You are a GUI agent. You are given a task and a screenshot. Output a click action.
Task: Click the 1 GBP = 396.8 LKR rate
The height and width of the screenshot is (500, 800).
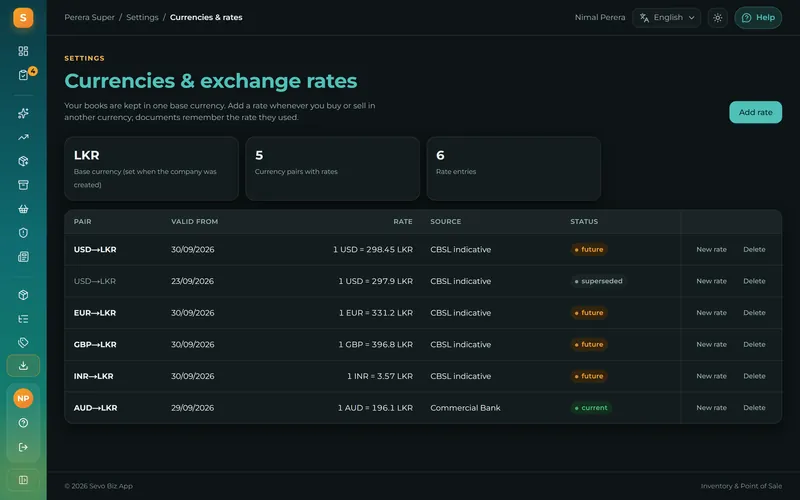[x=376, y=344]
